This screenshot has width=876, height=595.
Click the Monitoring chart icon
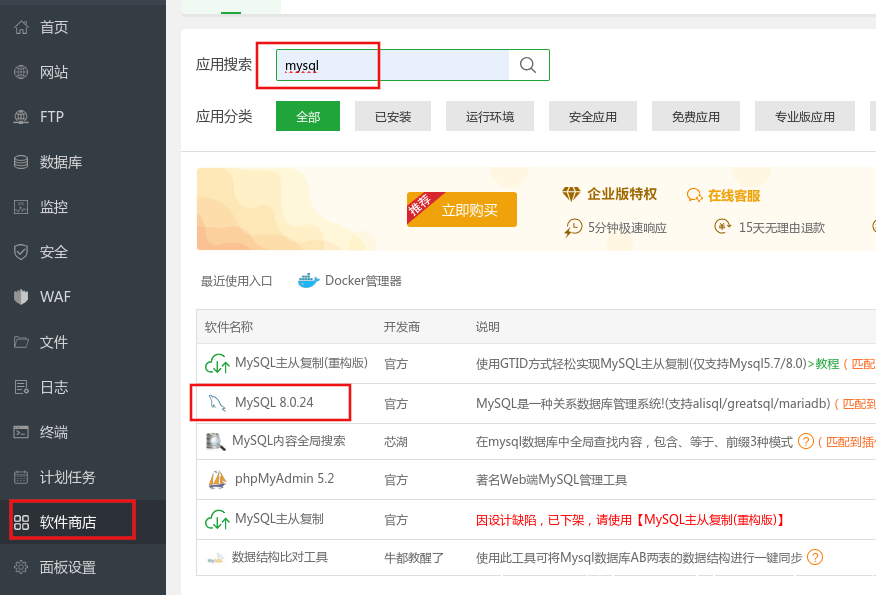click(x=21, y=207)
